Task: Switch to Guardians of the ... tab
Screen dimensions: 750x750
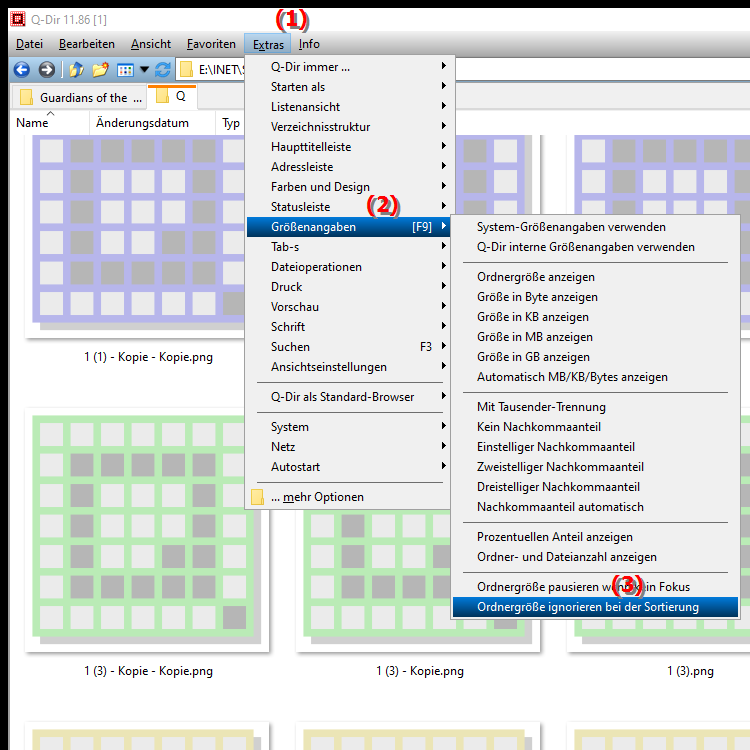Action: (81, 98)
